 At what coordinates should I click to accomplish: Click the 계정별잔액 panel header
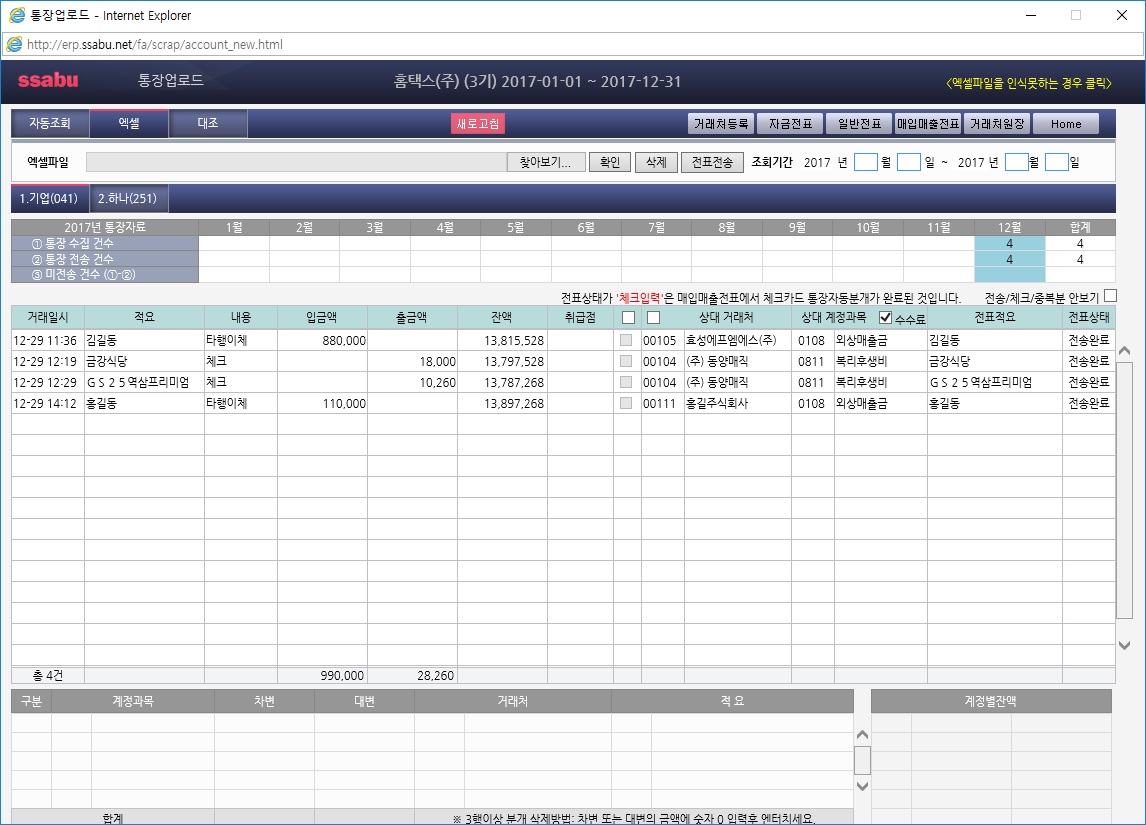990,702
